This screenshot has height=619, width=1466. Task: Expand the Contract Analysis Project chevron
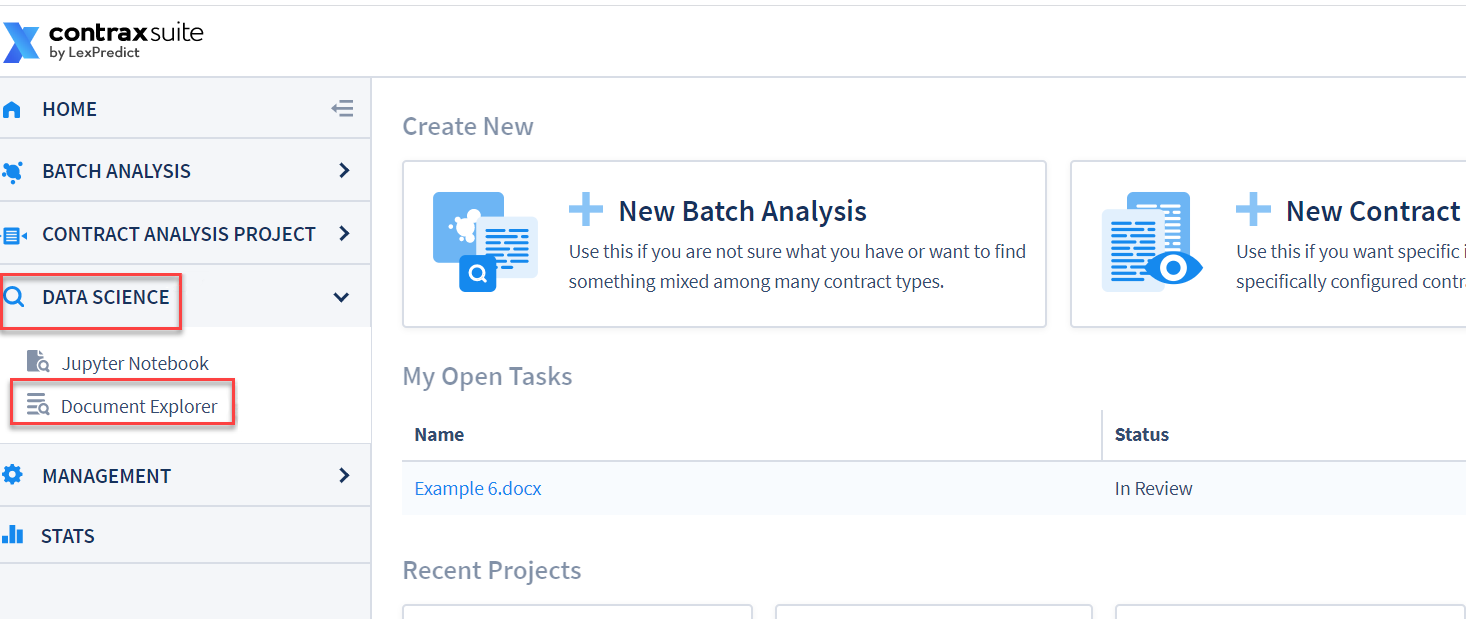coord(344,234)
